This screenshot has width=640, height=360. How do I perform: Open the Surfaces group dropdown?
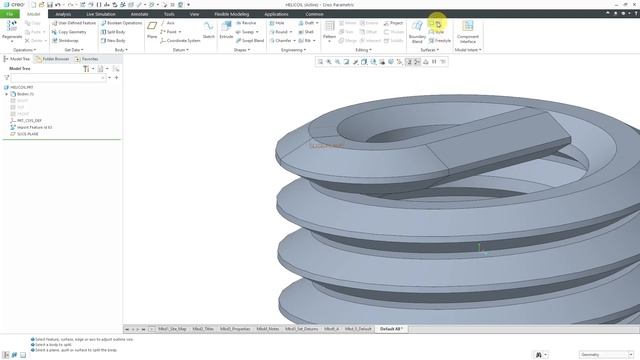pyautogui.click(x=430, y=50)
